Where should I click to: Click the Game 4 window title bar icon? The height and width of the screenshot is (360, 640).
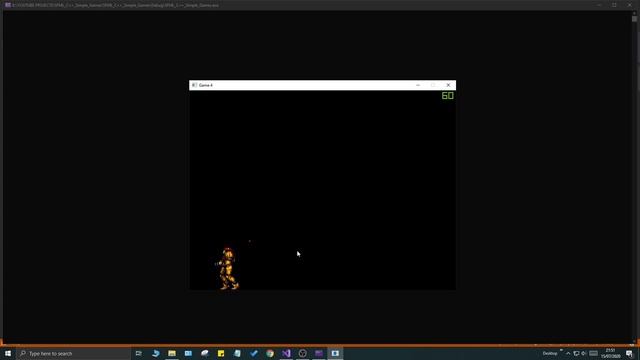click(x=194, y=85)
